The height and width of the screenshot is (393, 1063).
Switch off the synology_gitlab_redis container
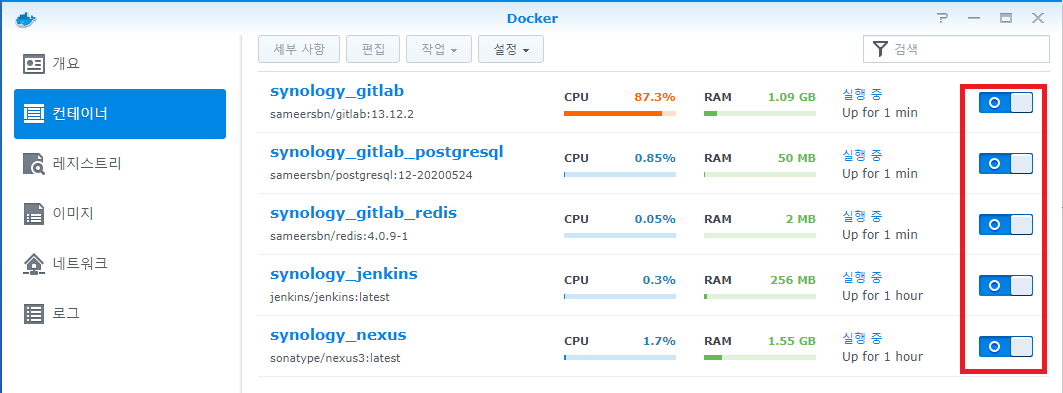coord(1005,224)
